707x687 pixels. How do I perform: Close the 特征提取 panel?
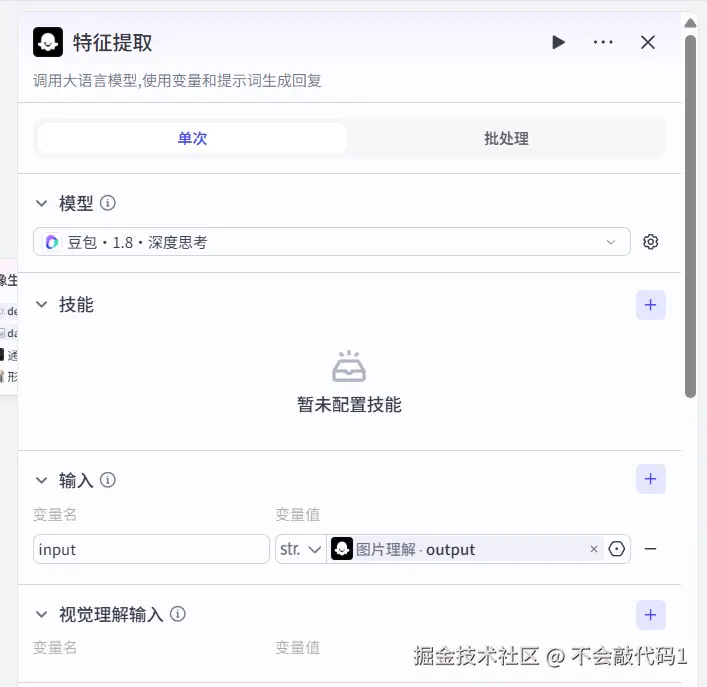[648, 42]
